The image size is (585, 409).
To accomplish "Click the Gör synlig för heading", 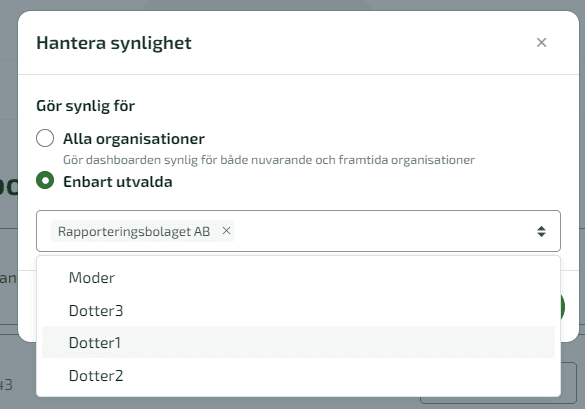I will tap(85, 106).
